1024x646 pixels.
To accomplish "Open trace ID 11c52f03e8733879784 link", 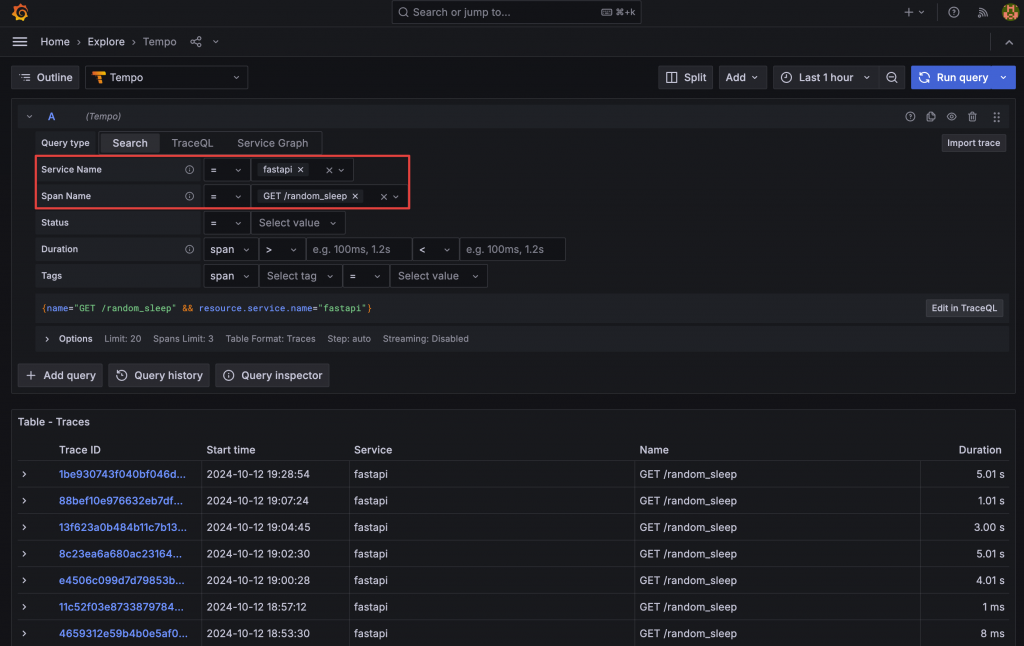I will pyautogui.click(x=121, y=607).
